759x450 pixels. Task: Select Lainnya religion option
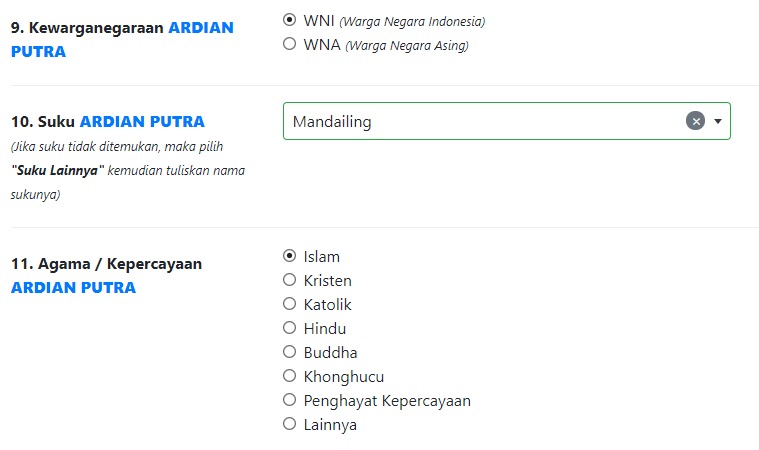pos(289,424)
